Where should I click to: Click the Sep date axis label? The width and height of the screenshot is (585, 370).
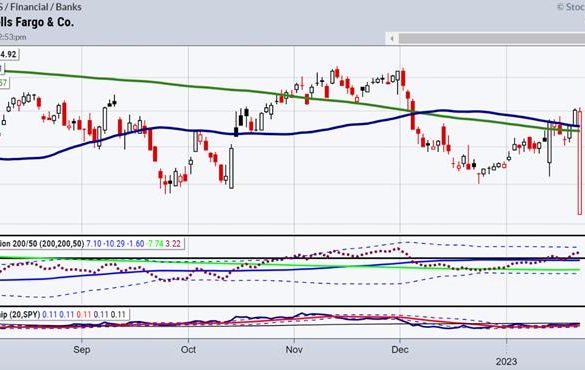[x=82, y=350]
